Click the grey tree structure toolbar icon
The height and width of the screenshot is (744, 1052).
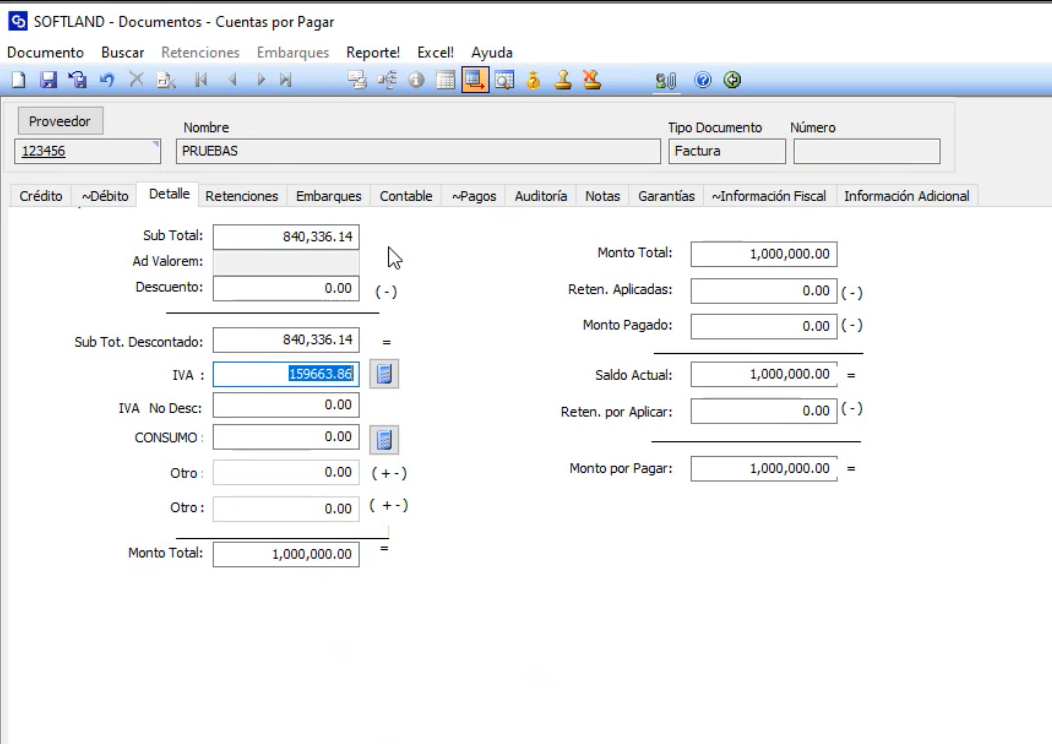point(387,81)
